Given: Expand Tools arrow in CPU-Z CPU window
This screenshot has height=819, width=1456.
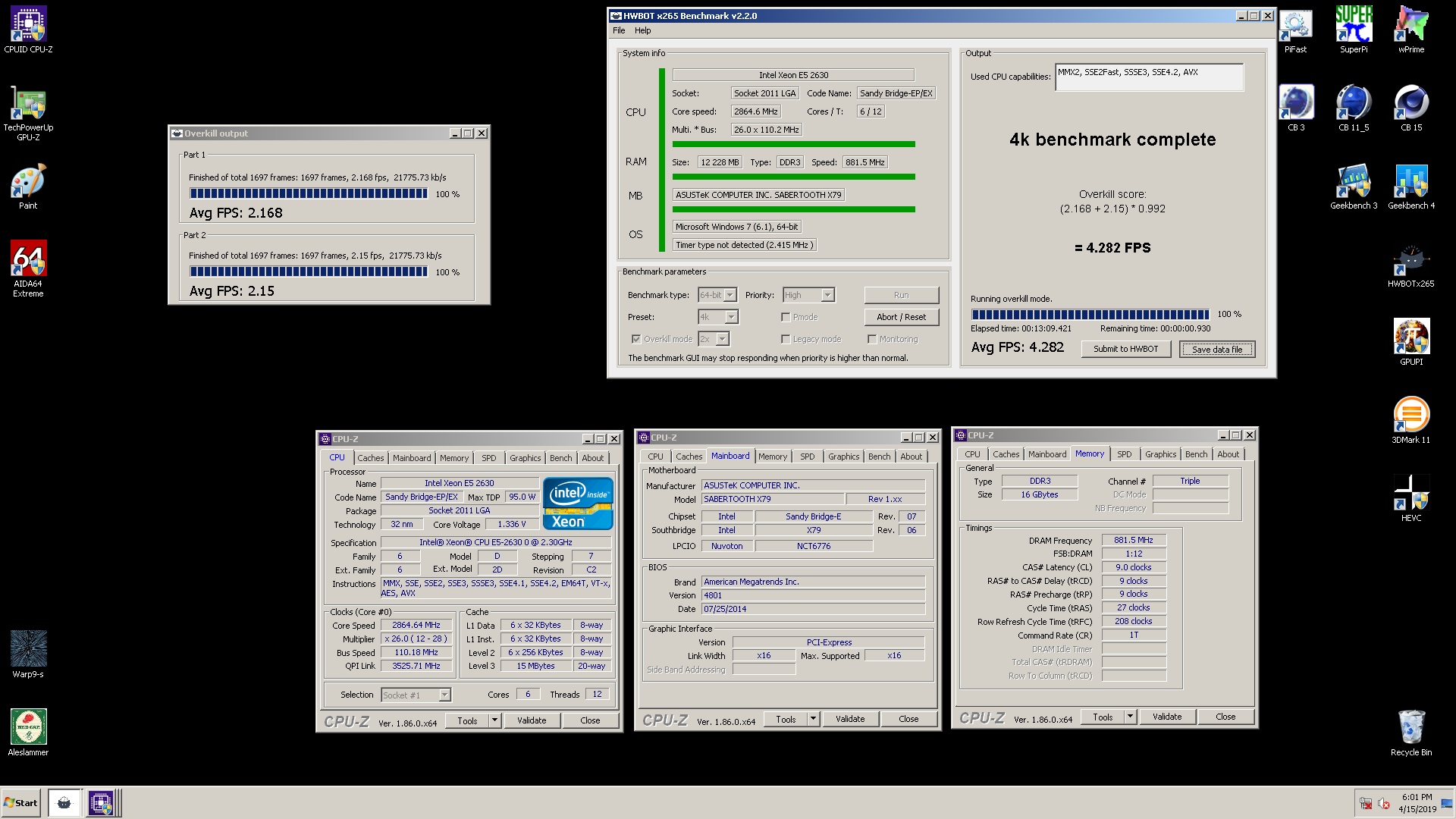Looking at the screenshot, I should [x=495, y=720].
